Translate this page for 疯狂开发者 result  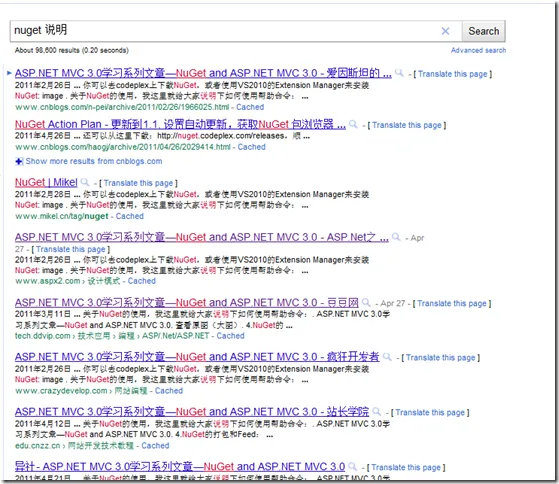440,357
